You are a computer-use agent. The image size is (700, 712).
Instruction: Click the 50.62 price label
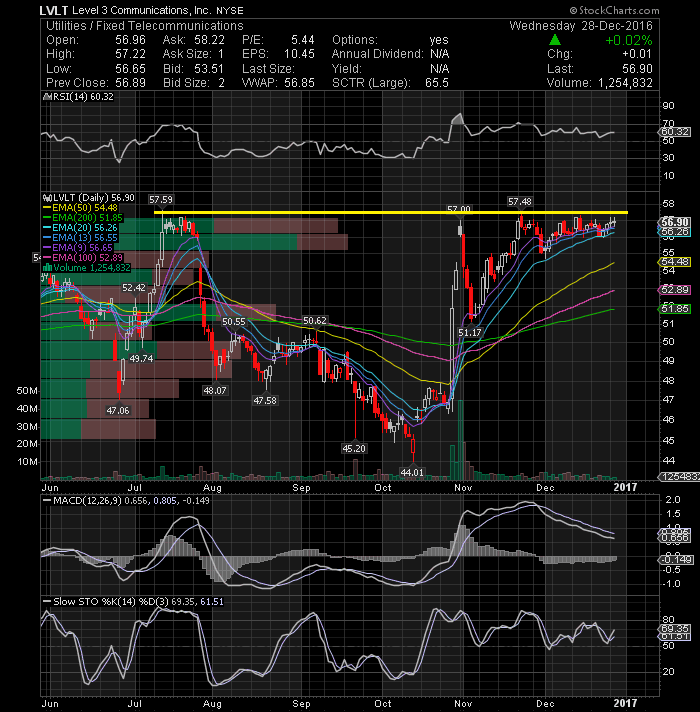click(x=315, y=321)
